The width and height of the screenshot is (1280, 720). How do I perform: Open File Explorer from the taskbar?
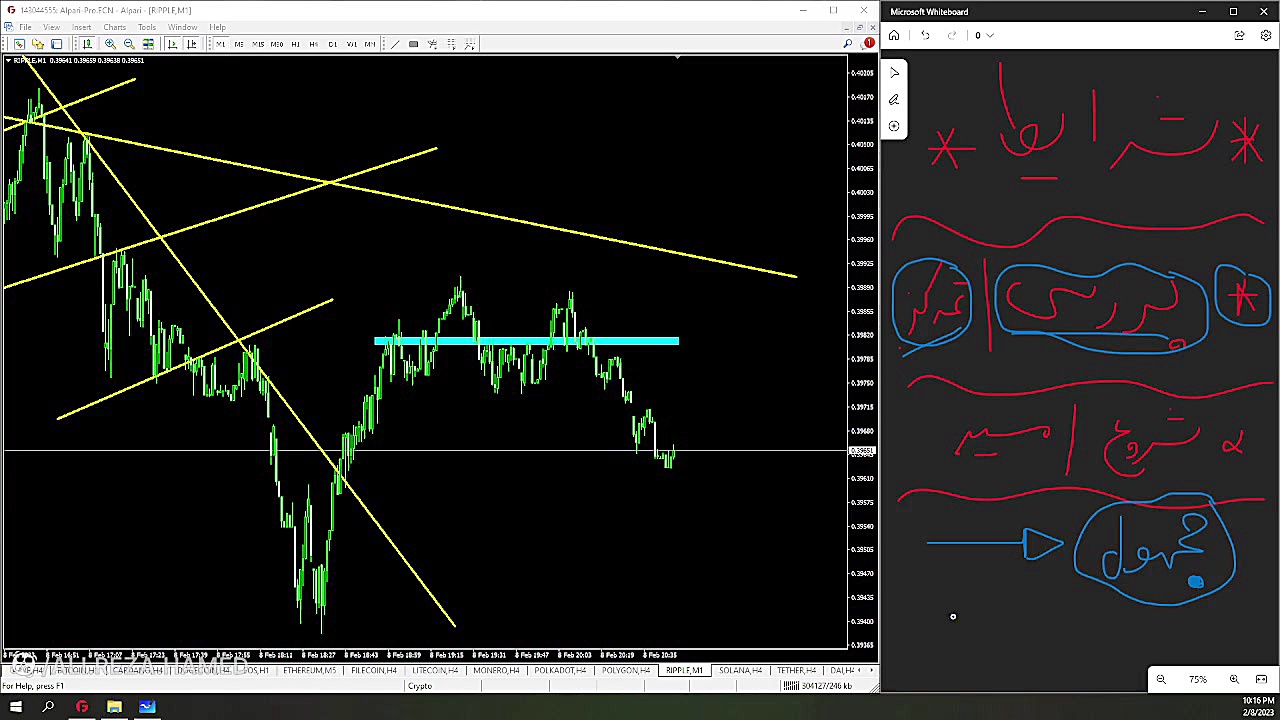[x=114, y=708]
